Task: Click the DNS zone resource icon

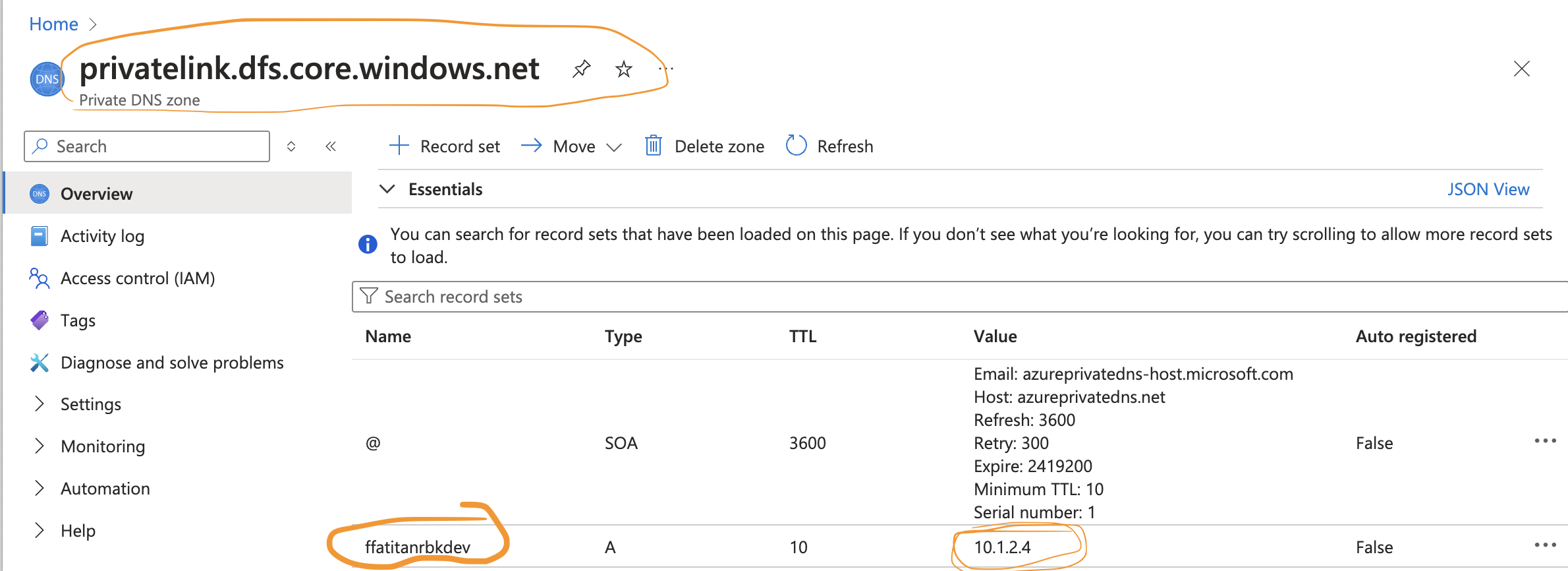Action: coord(46,79)
